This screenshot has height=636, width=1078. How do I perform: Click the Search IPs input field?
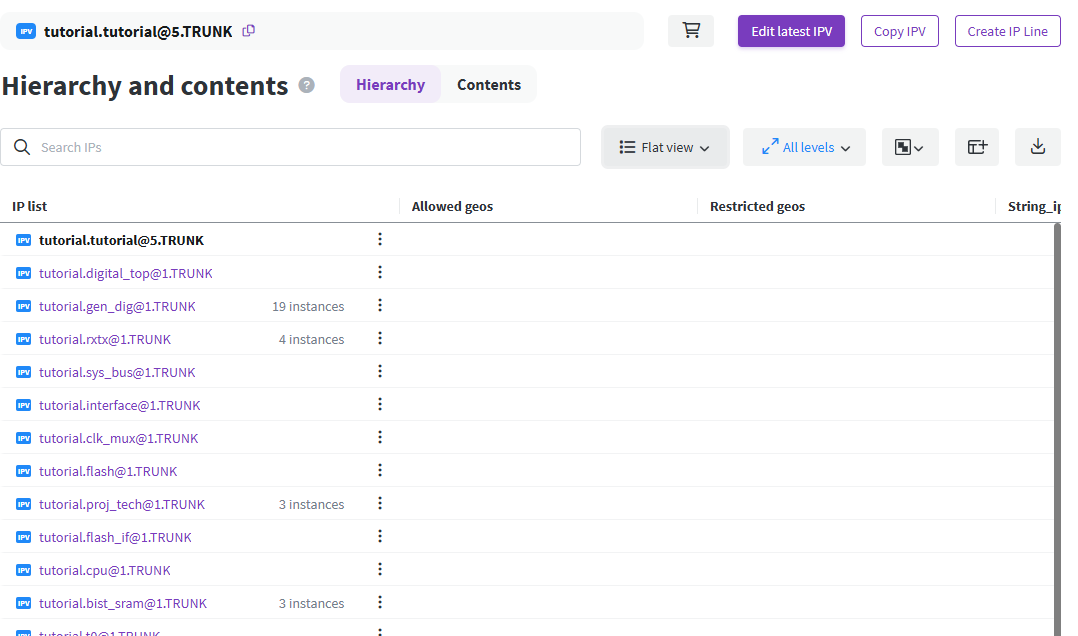tap(300, 147)
